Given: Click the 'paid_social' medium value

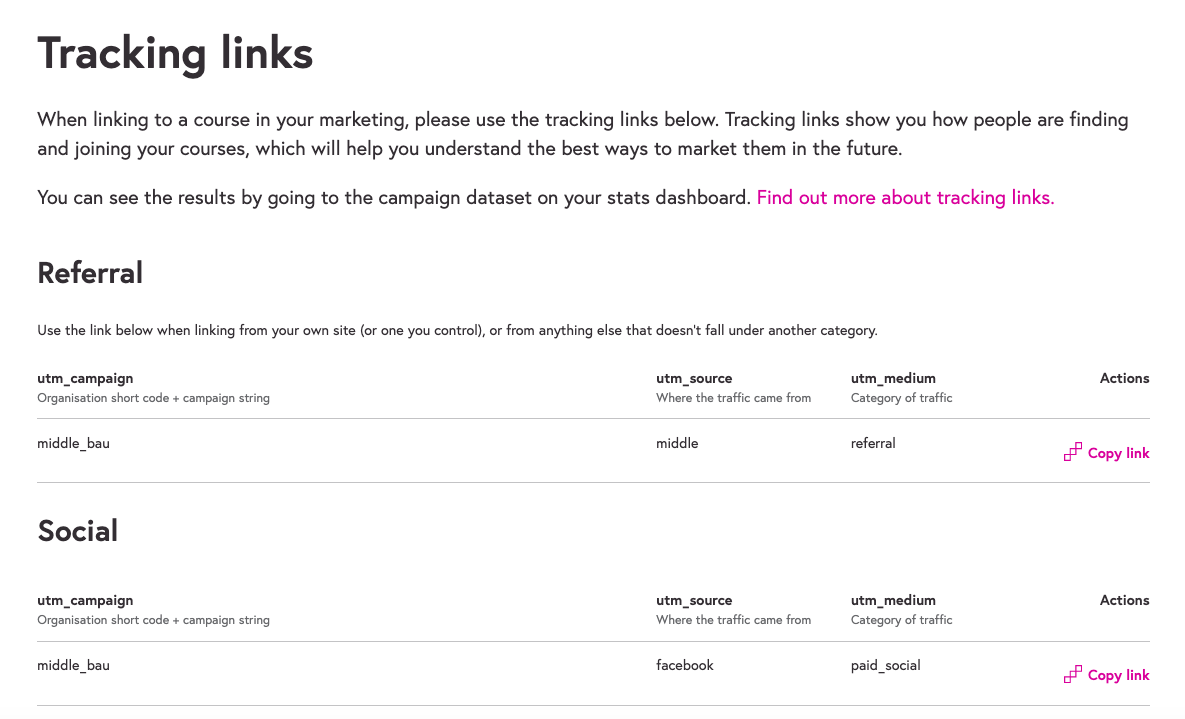Looking at the screenshot, I should 886,665.
